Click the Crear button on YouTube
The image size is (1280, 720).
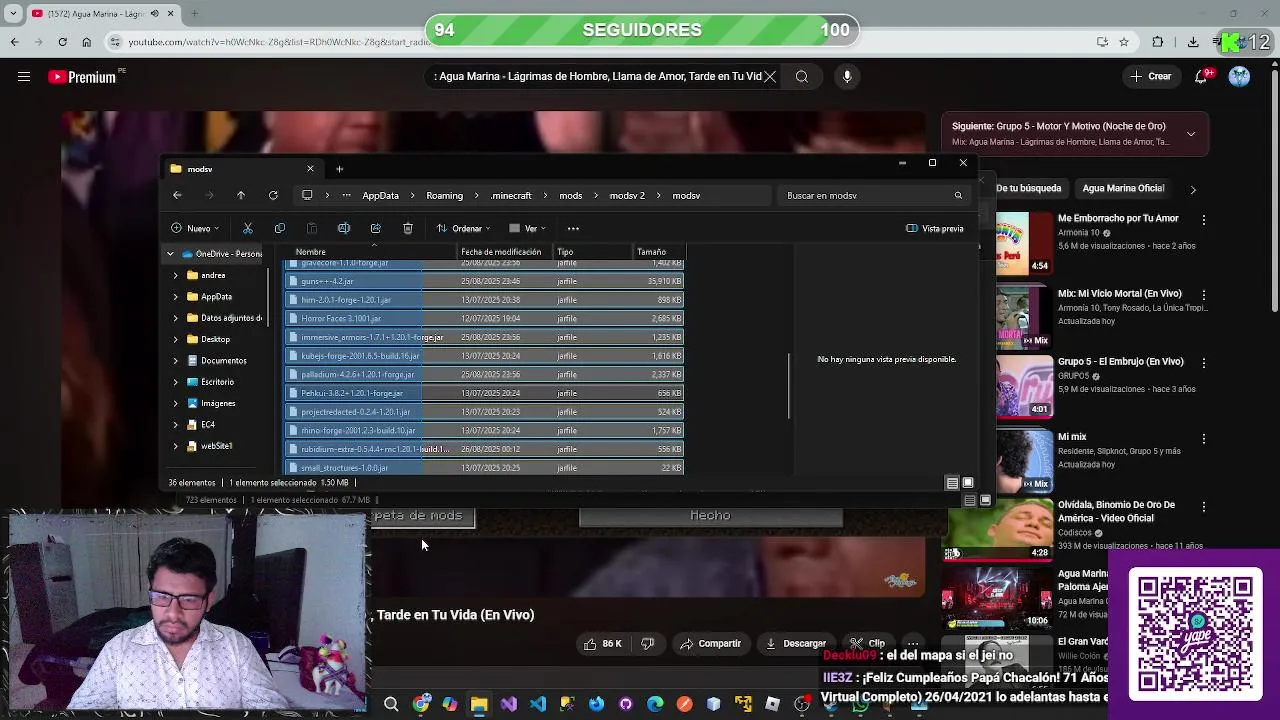[x=1150, y=76]
